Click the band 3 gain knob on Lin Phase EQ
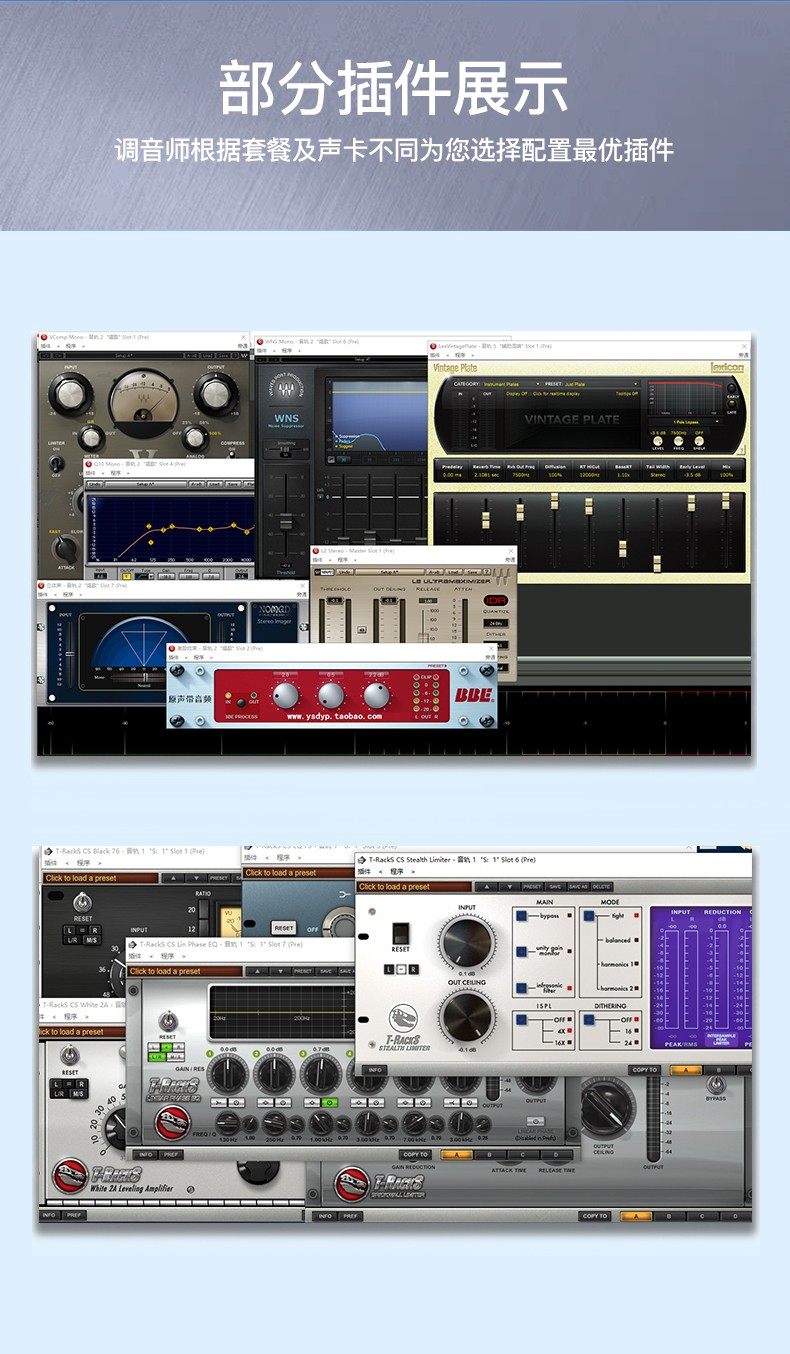 coord(320,1073)
